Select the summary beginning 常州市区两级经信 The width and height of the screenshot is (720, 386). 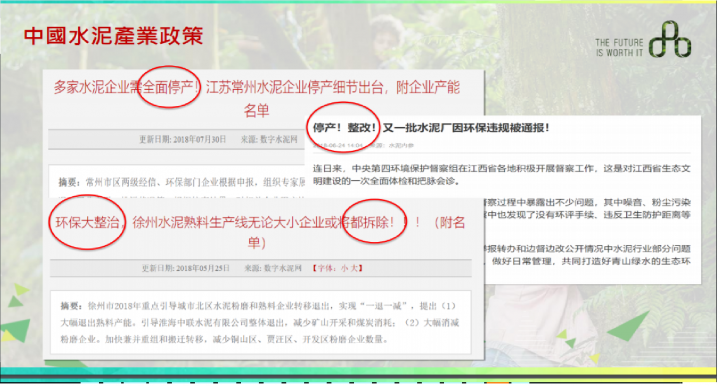pyautogui.click(x=182, y=183)
